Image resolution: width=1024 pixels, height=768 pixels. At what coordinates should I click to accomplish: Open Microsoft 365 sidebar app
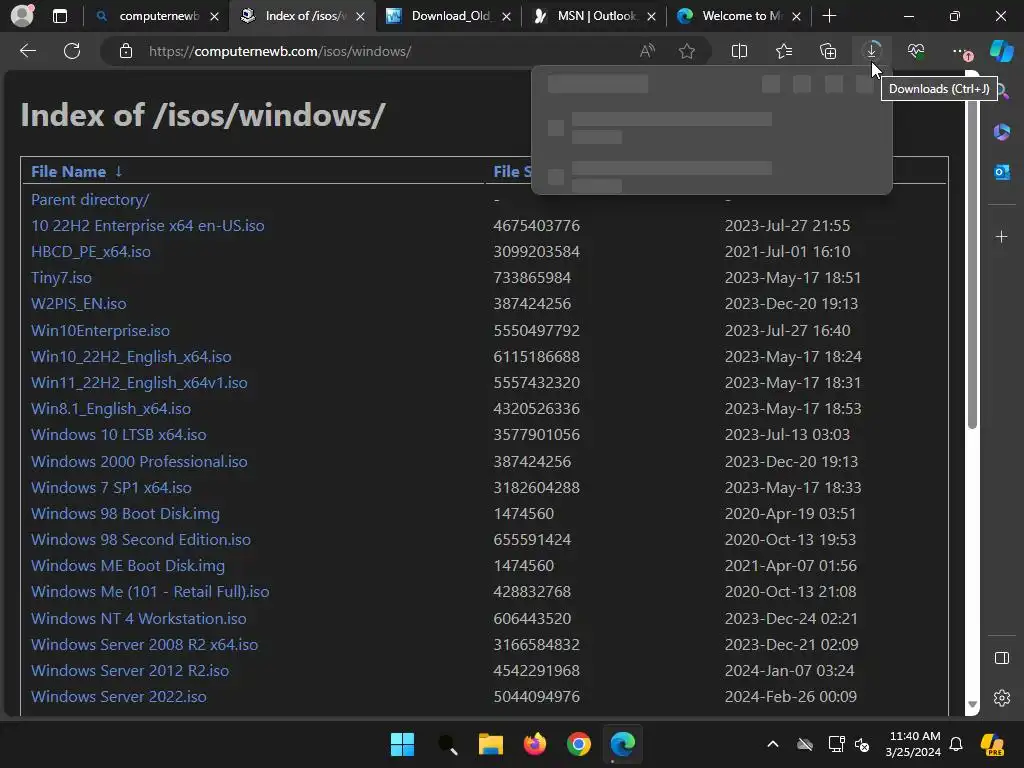point(1001,133)
